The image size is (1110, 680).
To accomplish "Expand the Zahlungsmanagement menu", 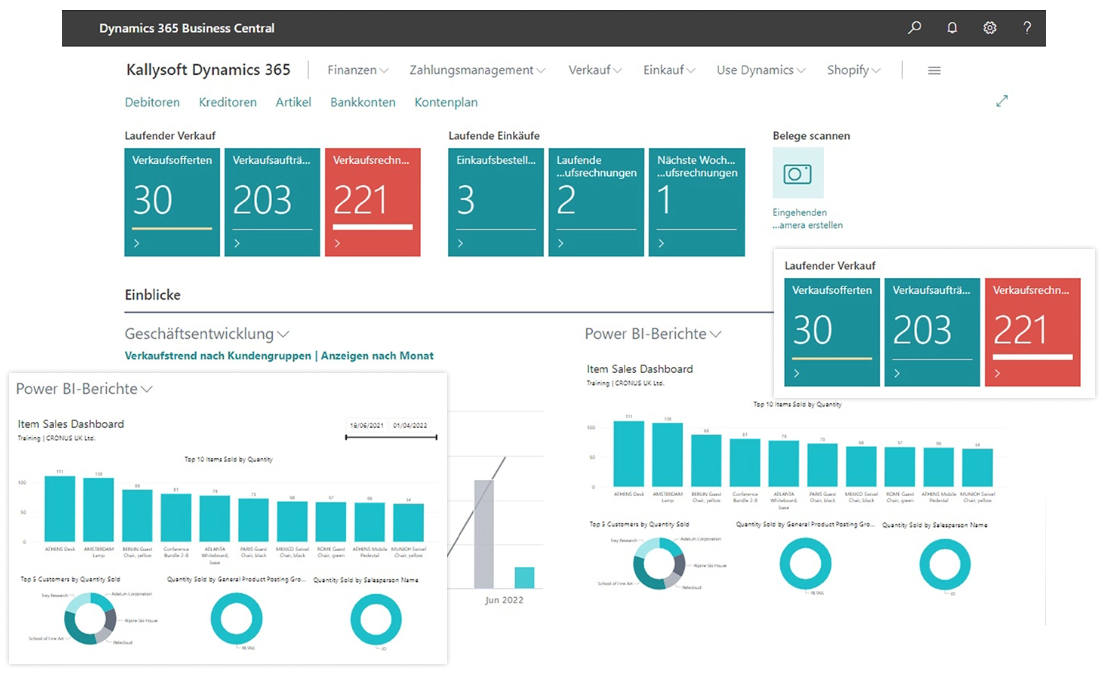I will 477,70.
